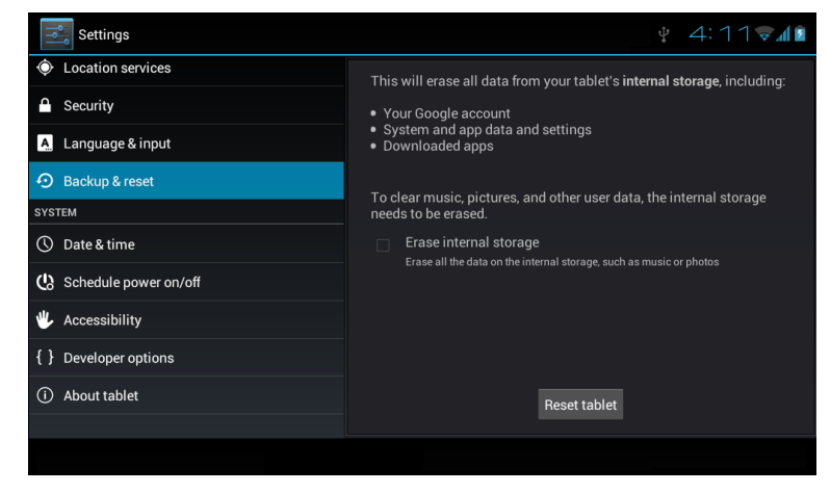Screen dimensions: 830x492
Task: Tap the Security padlock icon
Action: click(x=45, y=105)
